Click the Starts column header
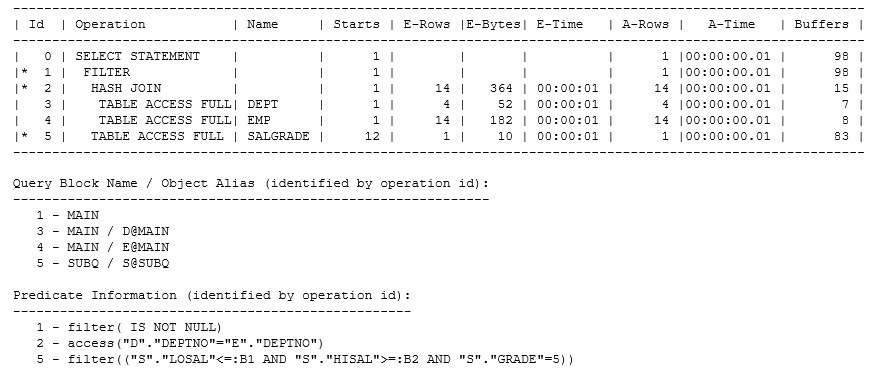Viewport: 883px width, 387px height. (x=356, y=24)
